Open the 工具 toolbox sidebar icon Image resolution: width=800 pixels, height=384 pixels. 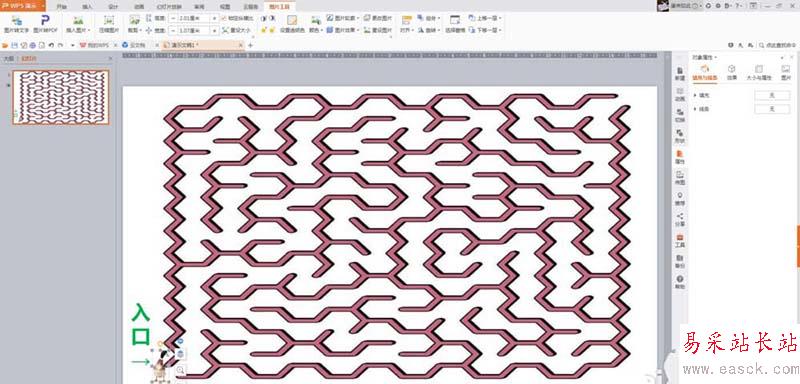680,240
